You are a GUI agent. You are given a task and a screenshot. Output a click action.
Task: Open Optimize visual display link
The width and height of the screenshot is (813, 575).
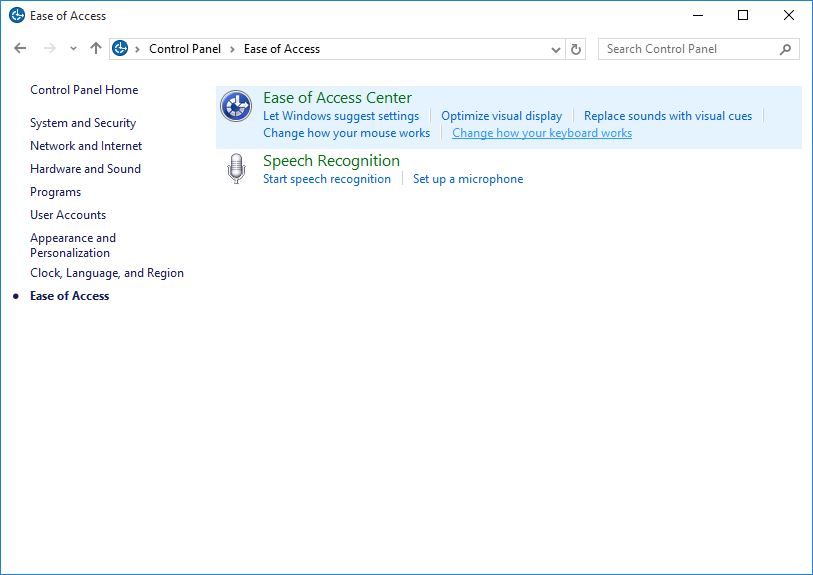(x=501, y=116)
